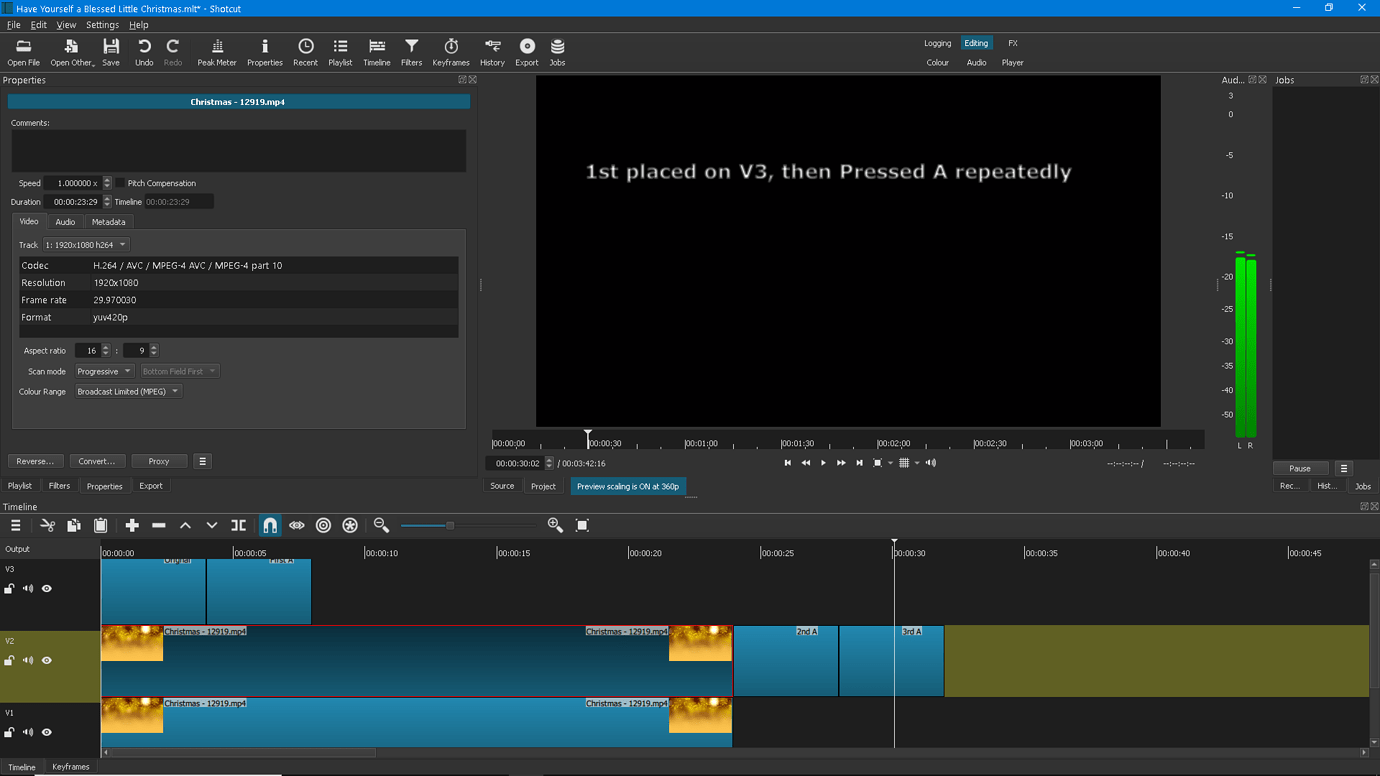
Task: Click the Lift (up arrow) timeline icon
Action: [x=185, y=526]
